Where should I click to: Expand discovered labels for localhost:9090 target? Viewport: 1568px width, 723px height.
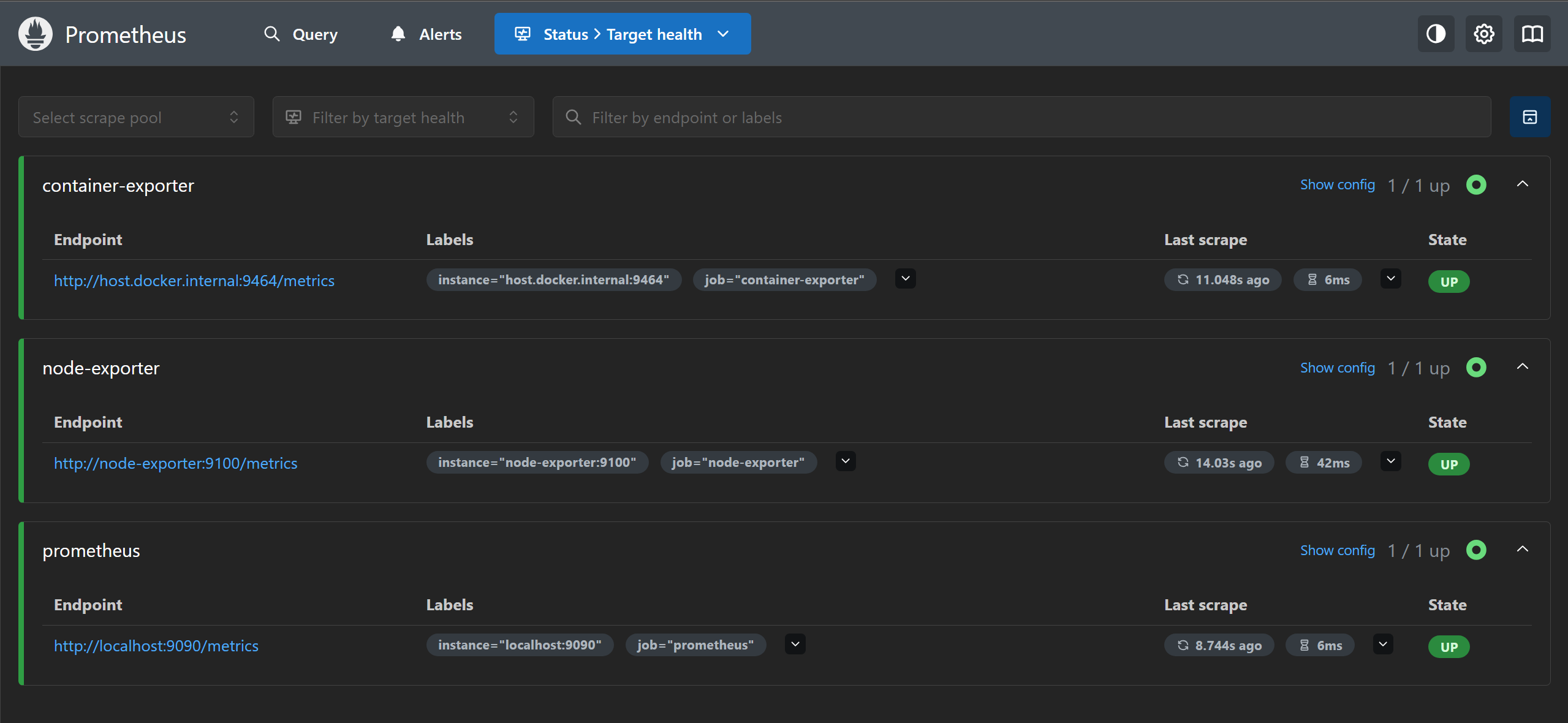[x=795, y=644]
